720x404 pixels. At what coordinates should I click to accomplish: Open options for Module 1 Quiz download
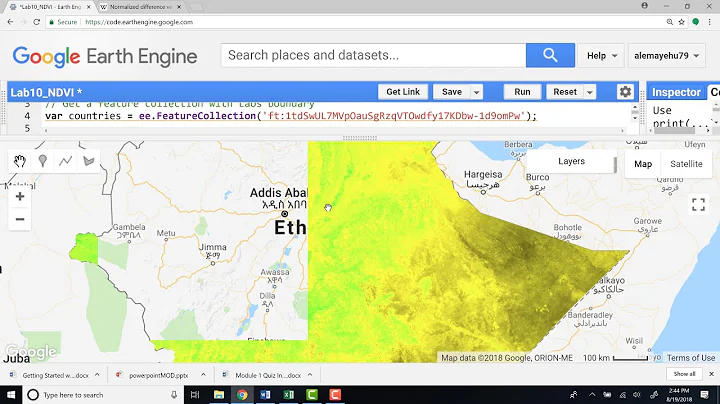point(310,375)
